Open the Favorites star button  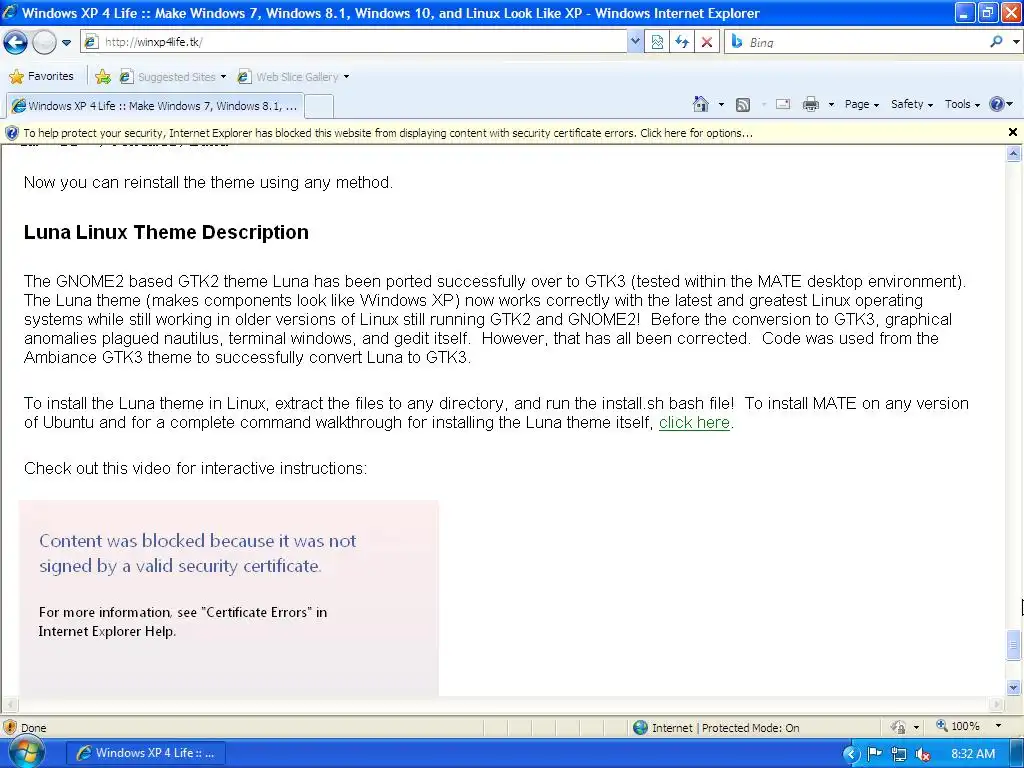(41, 76)
